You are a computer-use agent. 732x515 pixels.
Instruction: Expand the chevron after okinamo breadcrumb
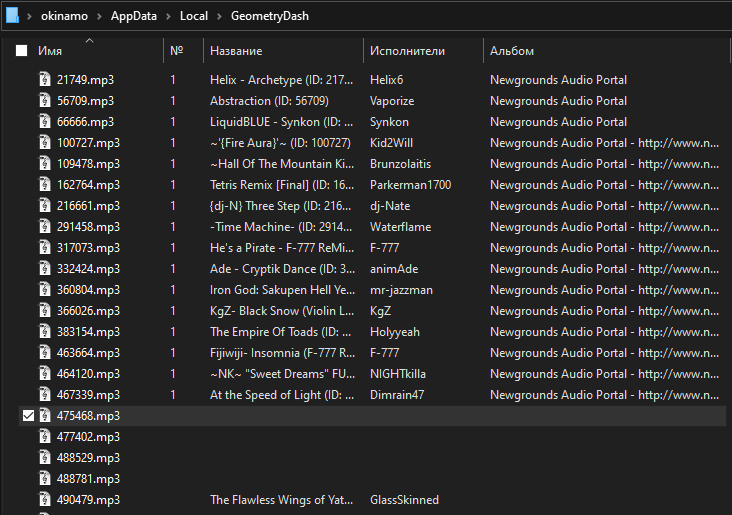tap(99, 16)
